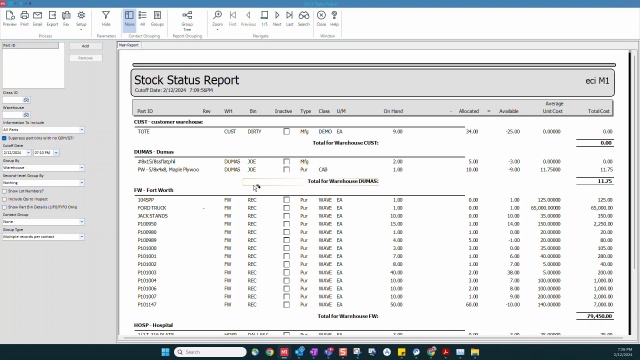Jump to the Last page
640x360 pixels.
(x=289, y=18)
